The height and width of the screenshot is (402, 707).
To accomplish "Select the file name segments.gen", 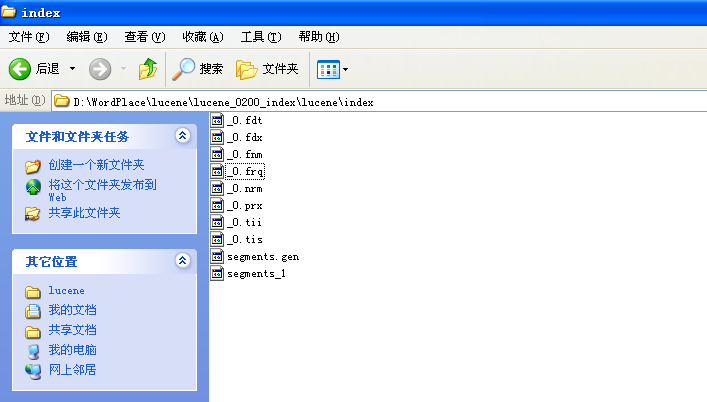I will [263, 257].
